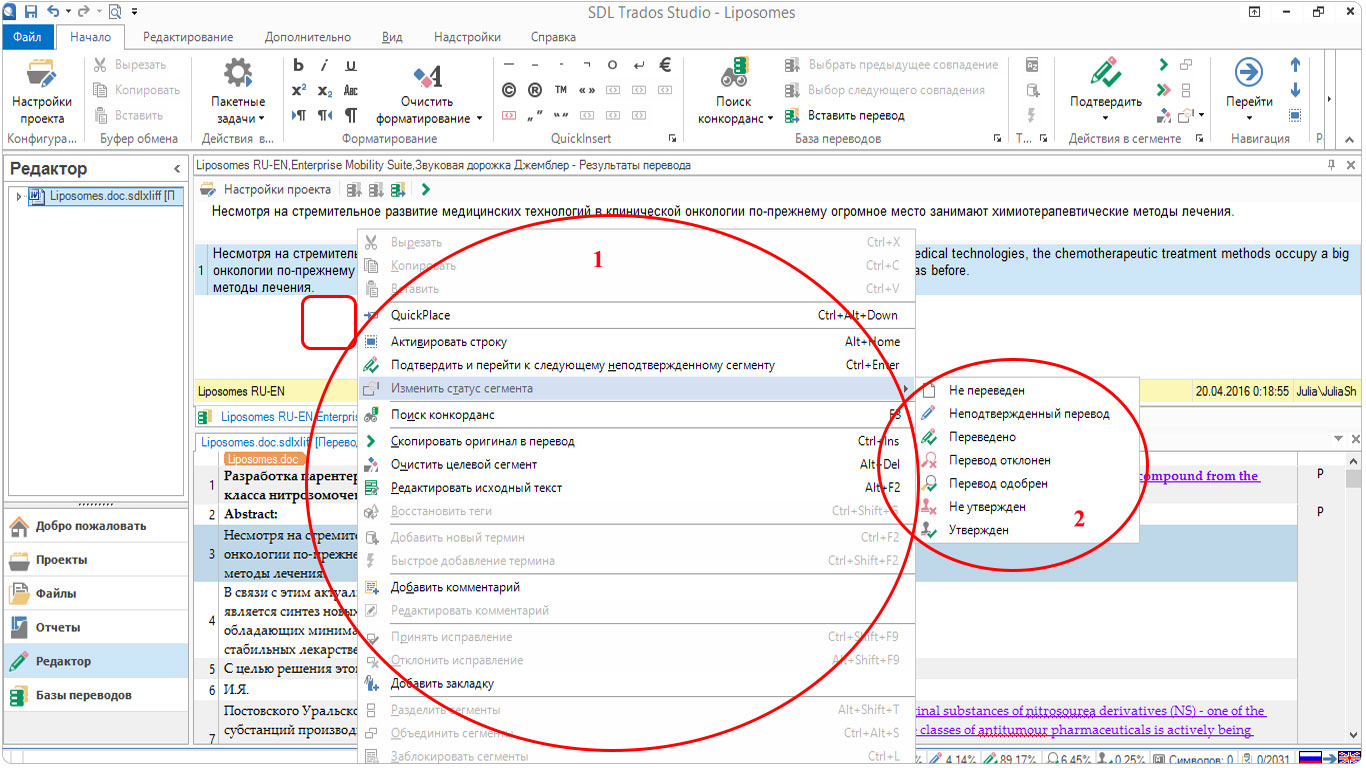Viewport: 1366px width, 768px height.
Task: Open Concordance search dropdown arrow
Action: point(770,118)
